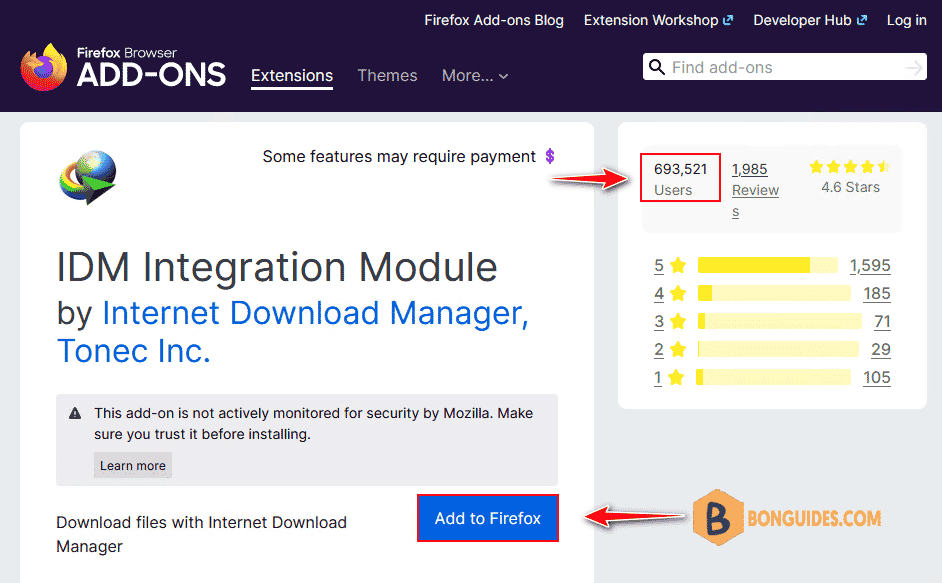Click the 4-star rating bar
The height and width of the screenshot is (583, 942).
tap(774, 293)
